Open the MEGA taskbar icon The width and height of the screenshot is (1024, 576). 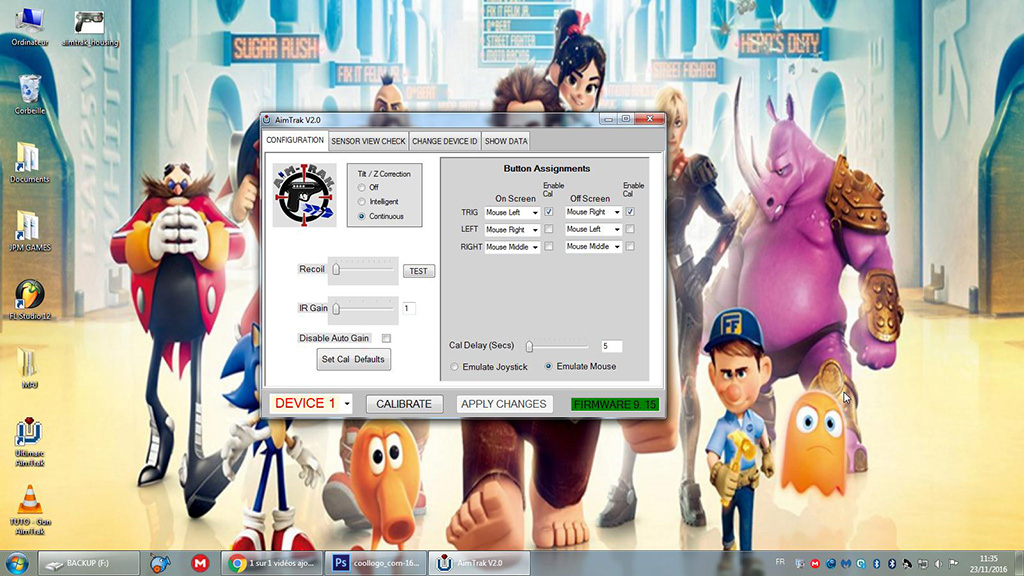click(200, 563)
